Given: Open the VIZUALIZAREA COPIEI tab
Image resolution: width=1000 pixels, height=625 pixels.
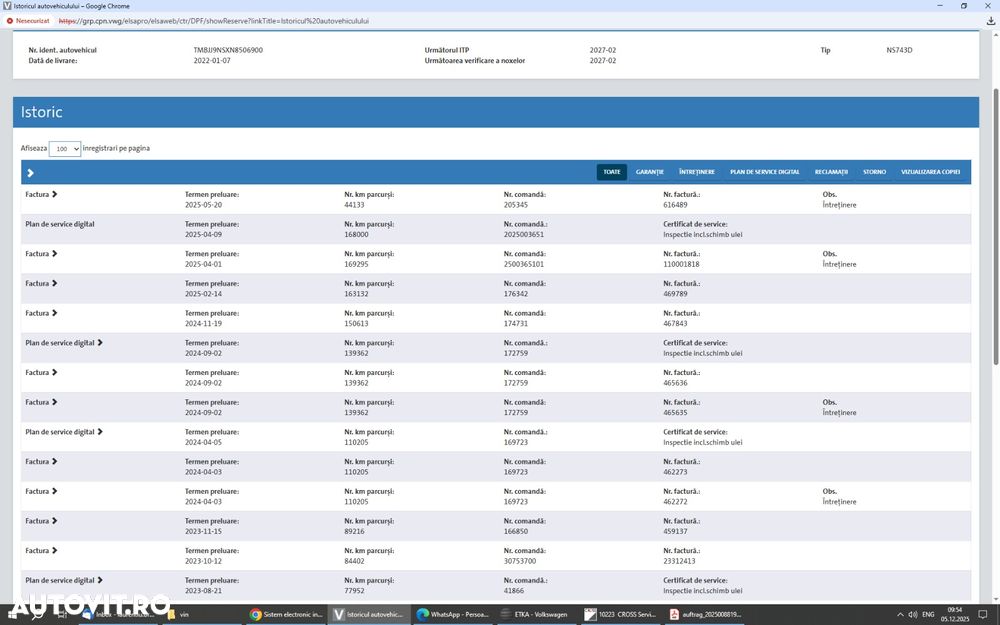Looking at the screenshot, I should (930, 172).
